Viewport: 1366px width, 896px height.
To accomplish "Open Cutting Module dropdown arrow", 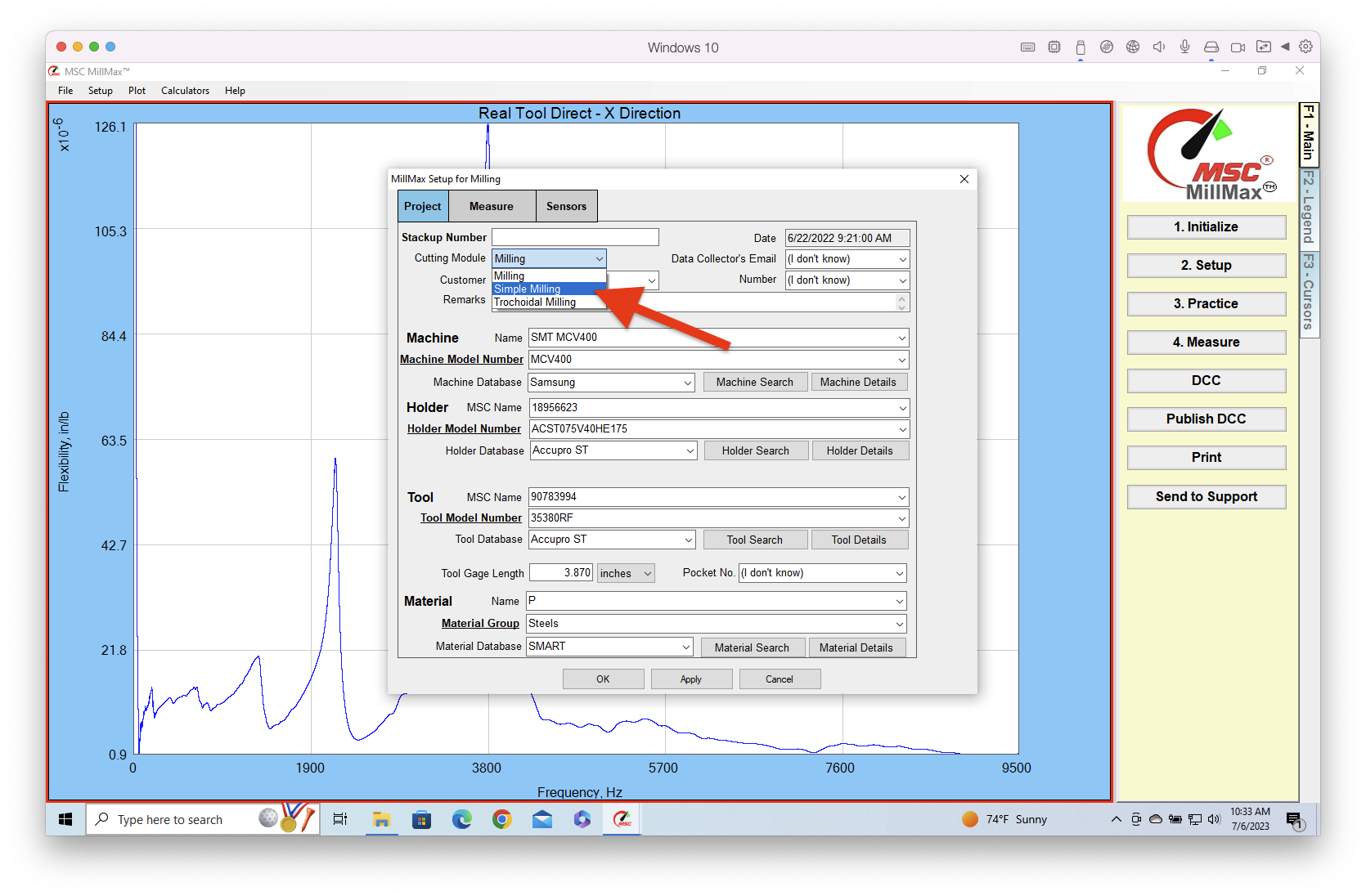I will click(x=599, y=258).
